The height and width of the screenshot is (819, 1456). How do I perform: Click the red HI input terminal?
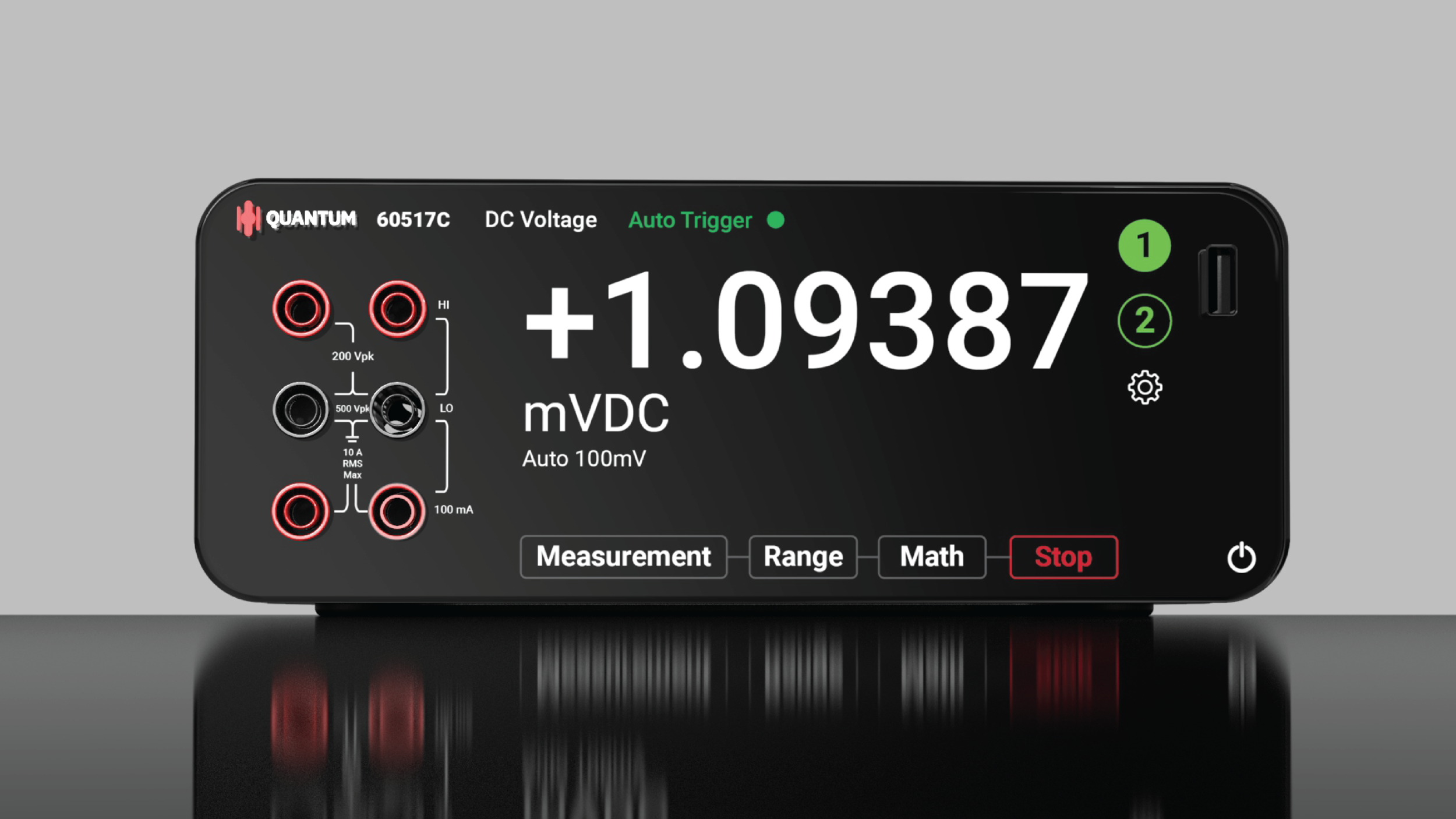point(397,309)
